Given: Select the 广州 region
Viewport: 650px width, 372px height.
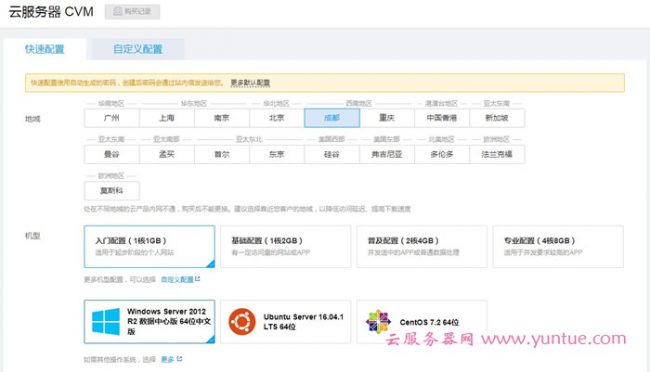Looking at the screenshot, I should (112, 118).
